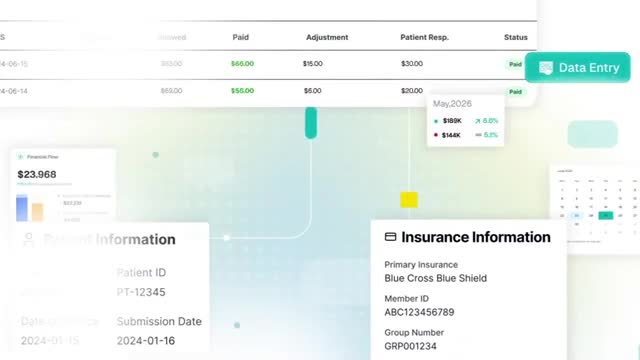Click the card icon beside Insurance Information
Image resolution: width=640 pixels, height=360 pixels.
click(x=390, y=237)
